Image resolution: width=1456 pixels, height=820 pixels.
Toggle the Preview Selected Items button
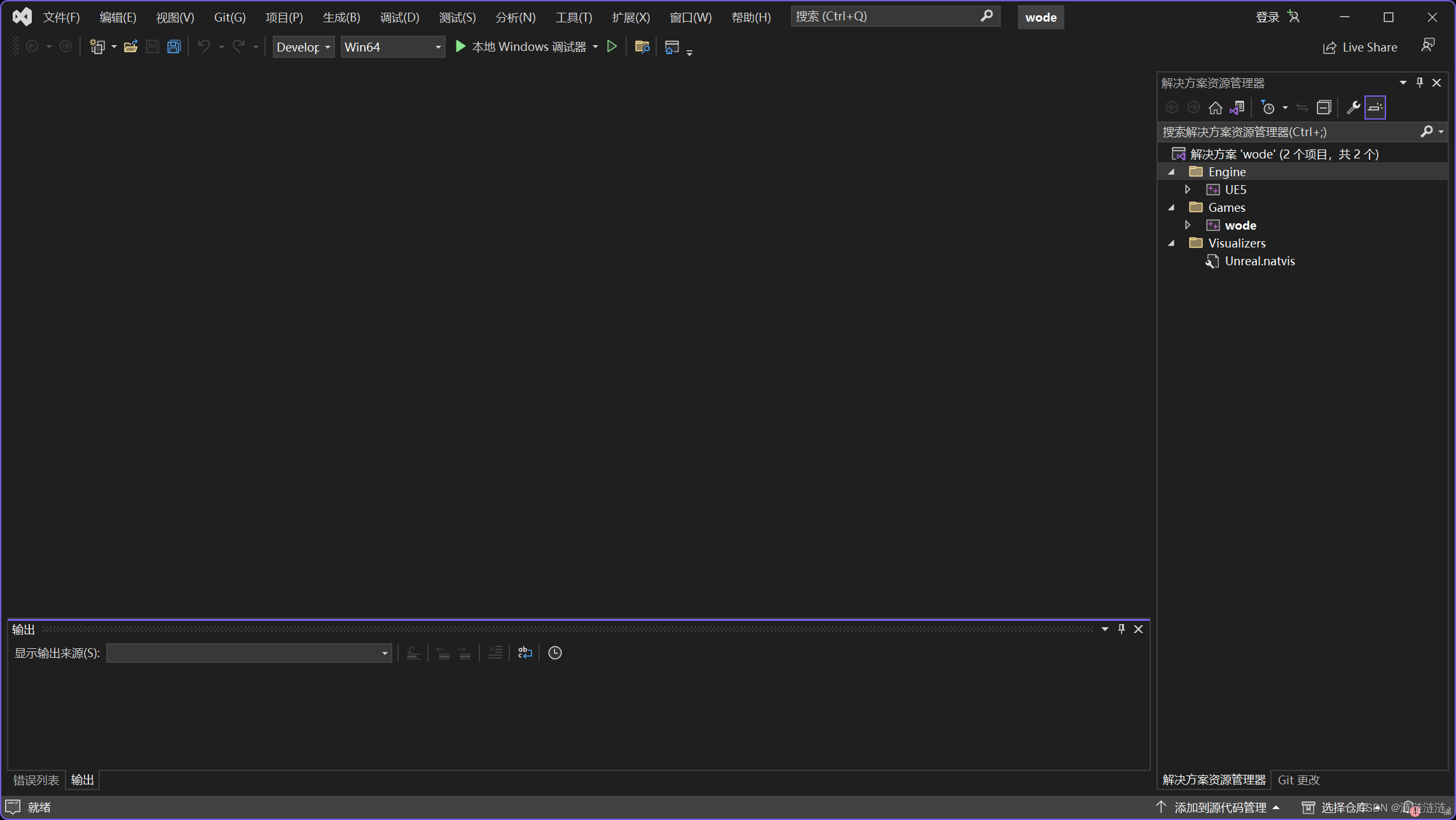click(x=1375, y=108)
